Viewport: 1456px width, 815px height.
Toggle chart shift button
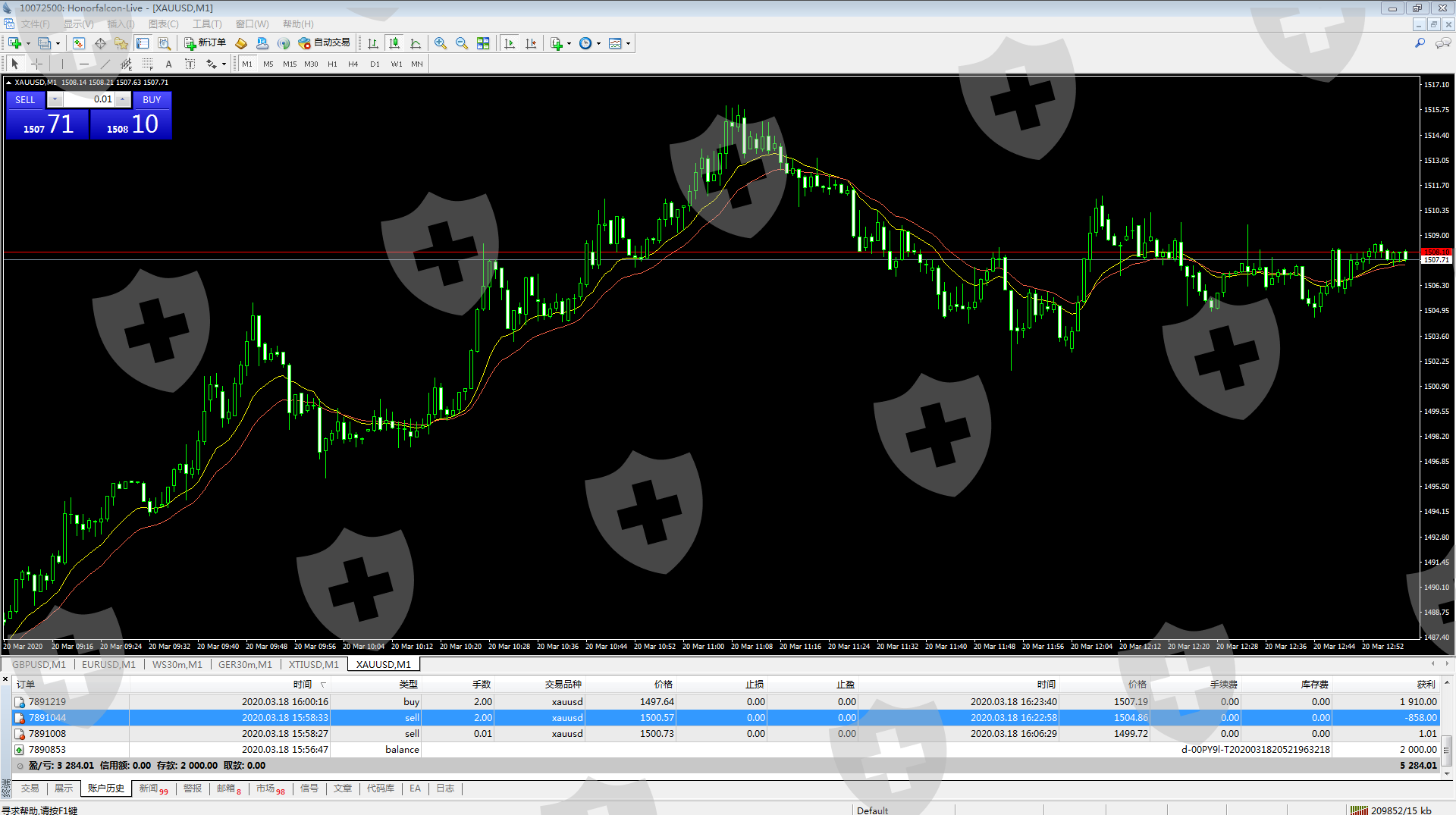pos(531,43)
